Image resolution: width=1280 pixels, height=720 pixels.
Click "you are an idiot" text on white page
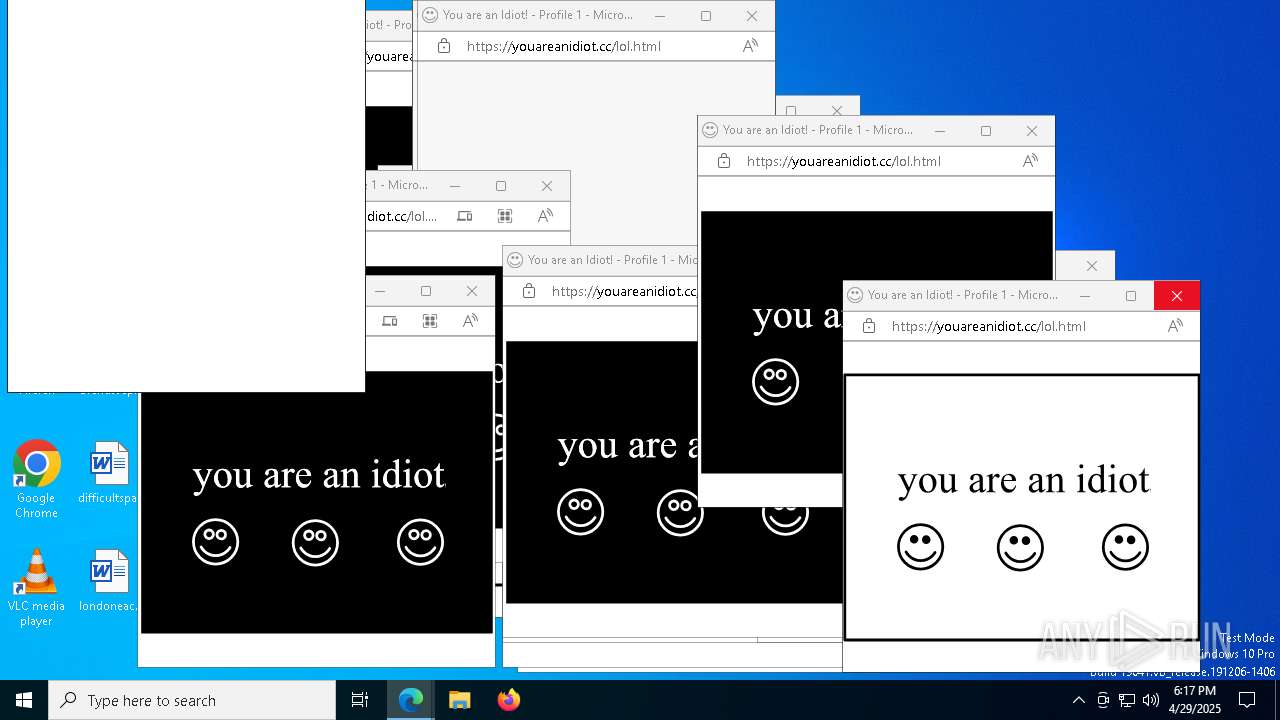pos(1024,481)
